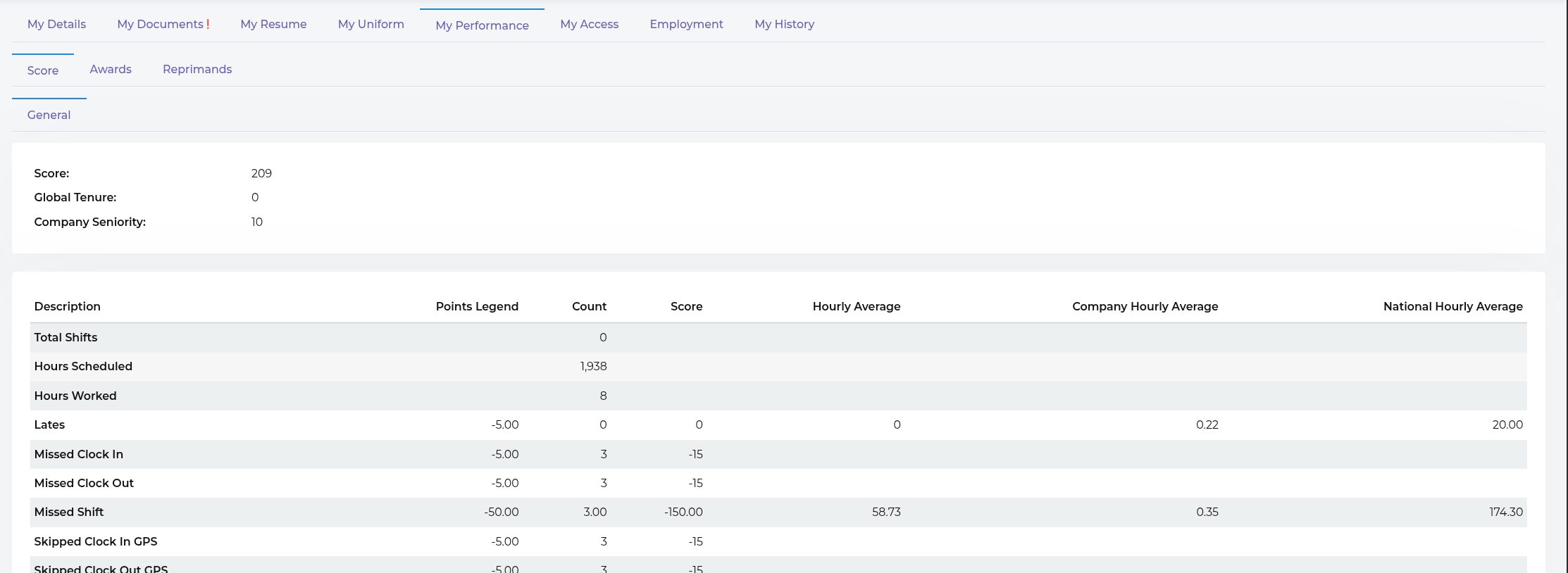This screenshot has height=573, width=1568.
Task: Click the Score: label in summary
Action: 51,173
